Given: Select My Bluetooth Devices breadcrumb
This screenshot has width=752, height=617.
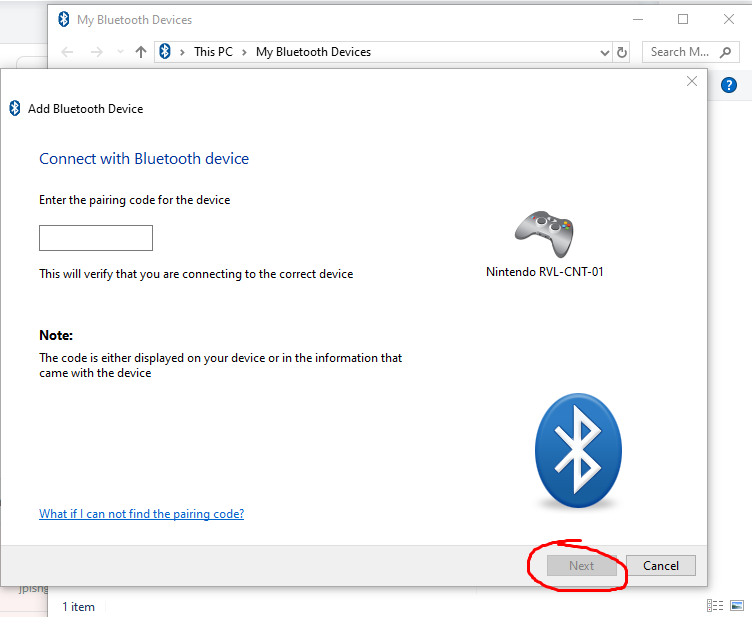Looking at the screenshot, I should pyautogui.click(x=313, y=52).
